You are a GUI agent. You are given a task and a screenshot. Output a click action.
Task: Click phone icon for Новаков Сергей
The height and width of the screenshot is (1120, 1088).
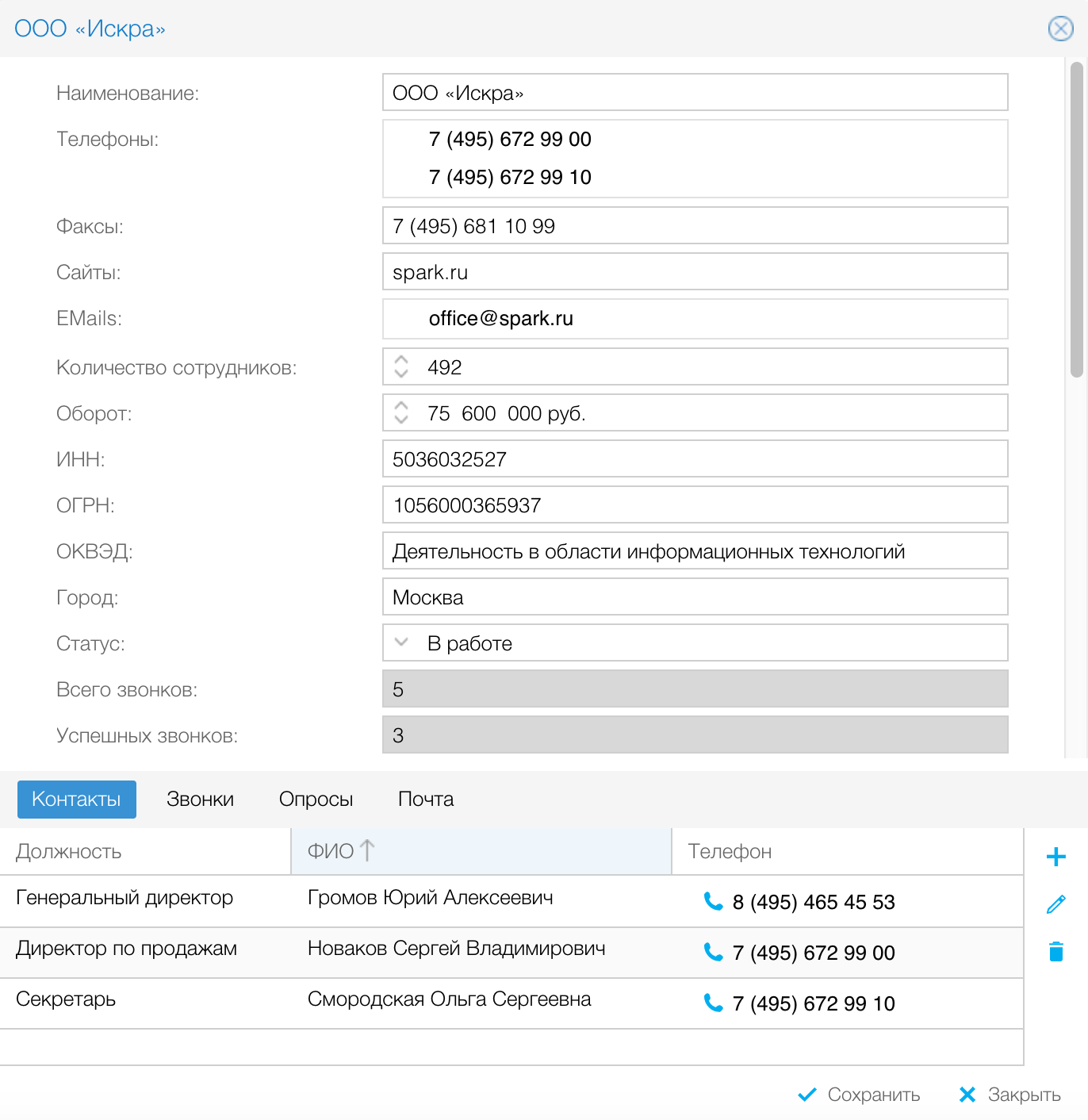(x=713, y=952)
